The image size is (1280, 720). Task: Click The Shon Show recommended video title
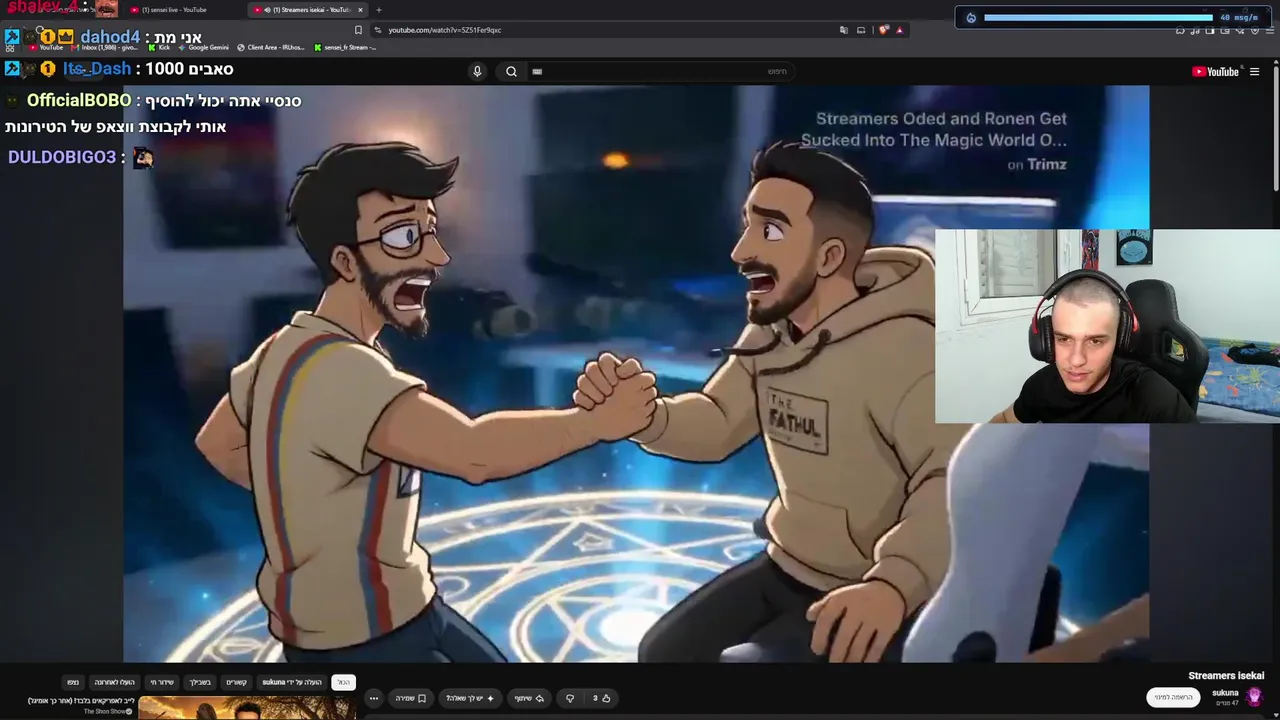pos(81,701)
